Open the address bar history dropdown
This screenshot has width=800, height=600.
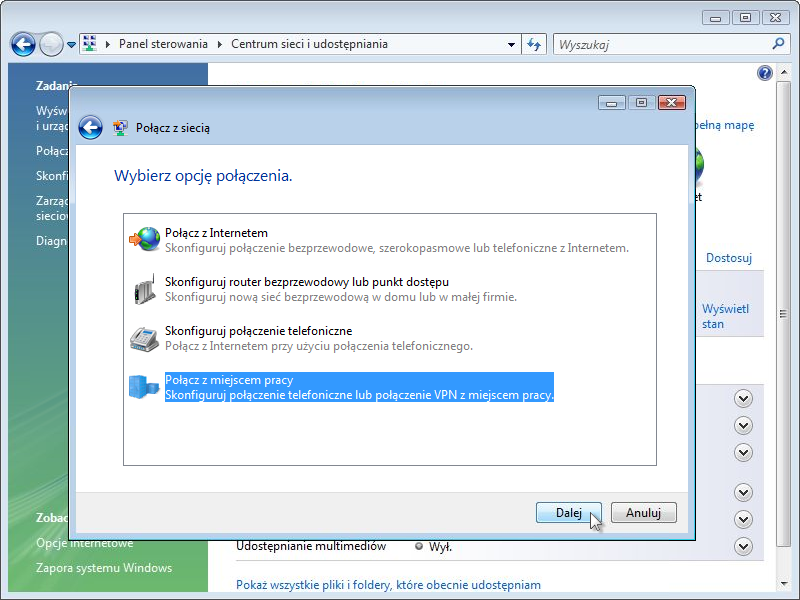point(511,44)
